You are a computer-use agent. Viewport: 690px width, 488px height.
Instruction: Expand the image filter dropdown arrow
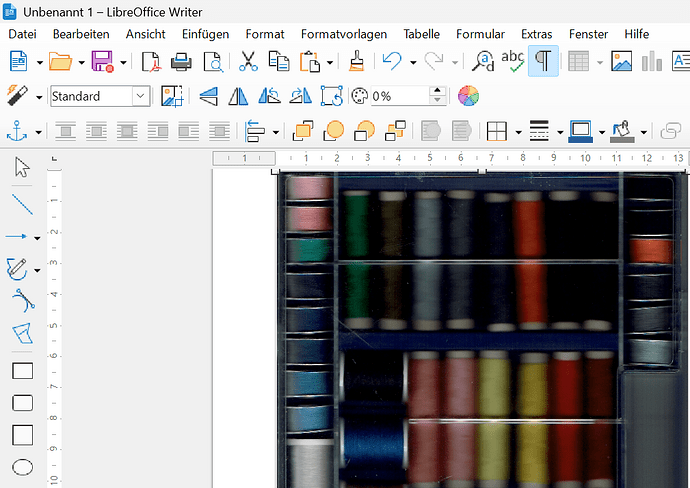point(39,97)
